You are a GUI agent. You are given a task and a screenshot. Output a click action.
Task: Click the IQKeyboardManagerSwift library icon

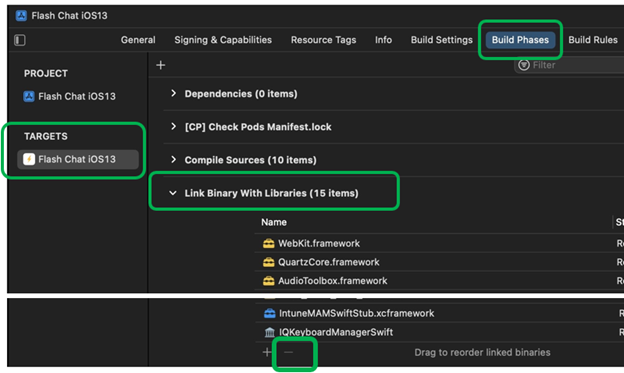(x=269, y=332)
